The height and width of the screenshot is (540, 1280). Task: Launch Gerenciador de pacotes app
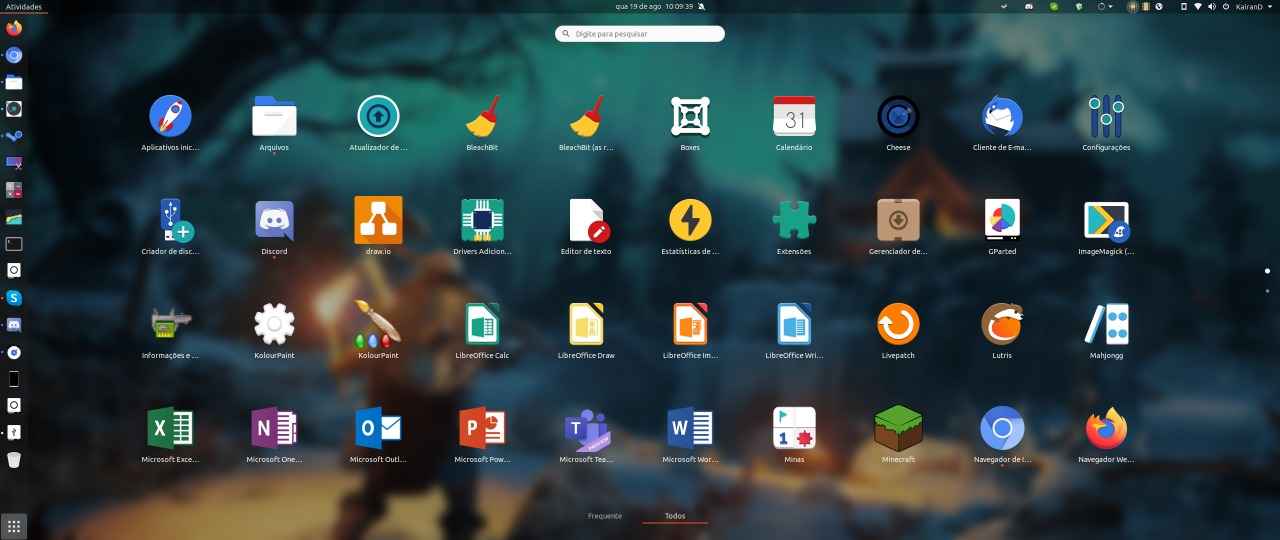click(898, 220)
